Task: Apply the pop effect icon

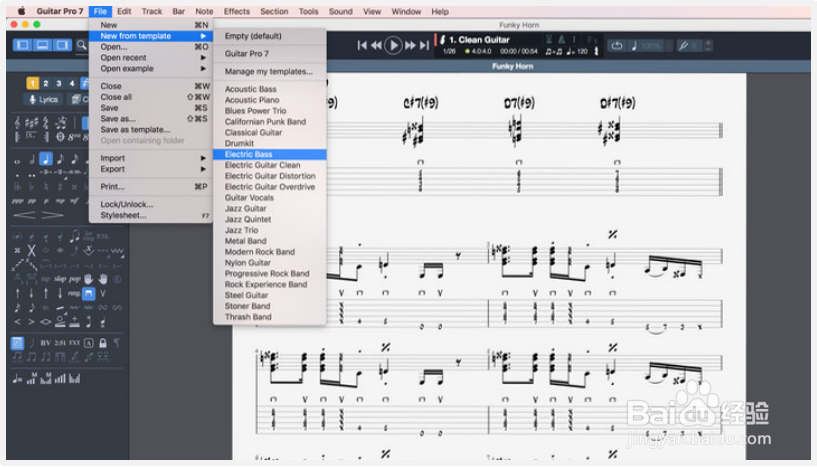Action: (75, 279)
